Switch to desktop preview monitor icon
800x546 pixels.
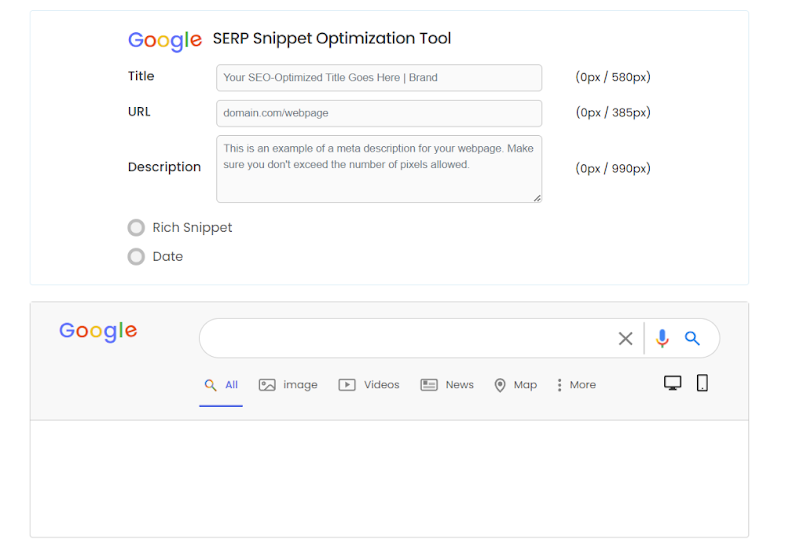(673, 383)
